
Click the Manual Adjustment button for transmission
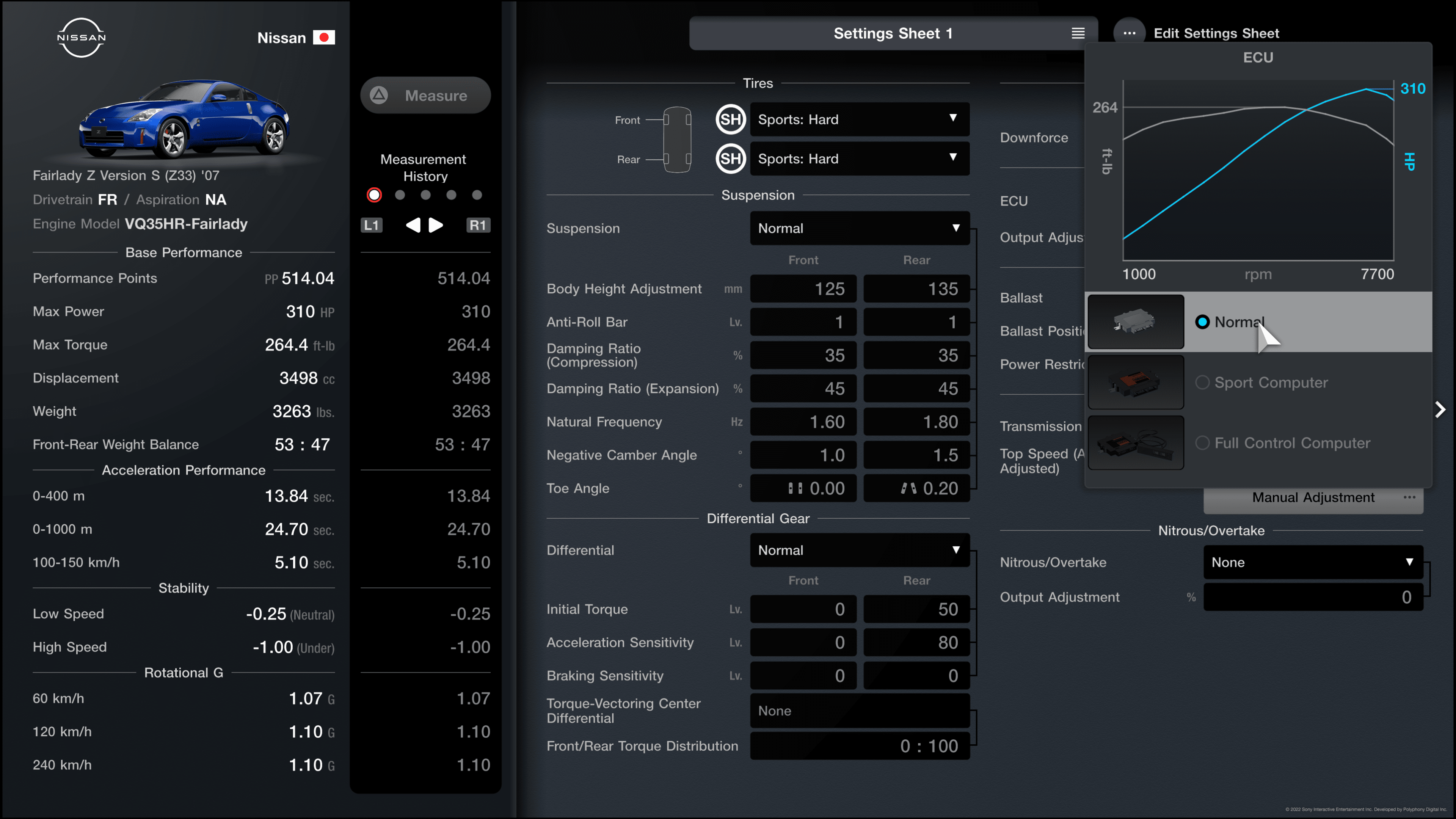coord(1313,497)
